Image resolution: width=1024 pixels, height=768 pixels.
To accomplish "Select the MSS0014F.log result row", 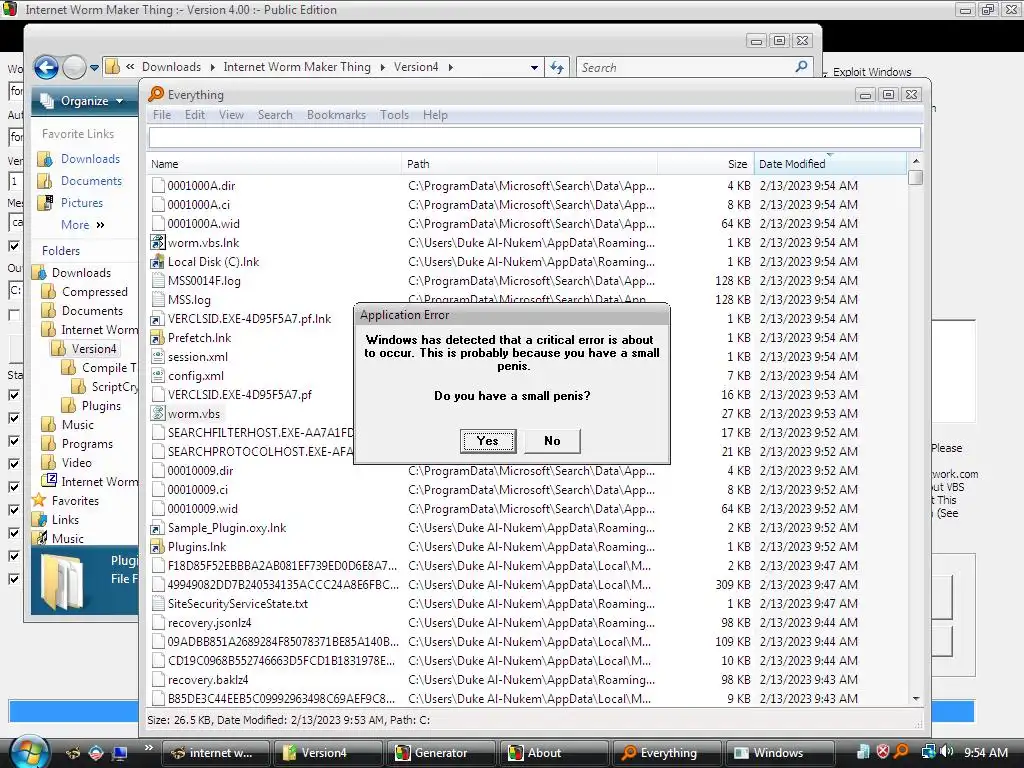I will (528, 281).
